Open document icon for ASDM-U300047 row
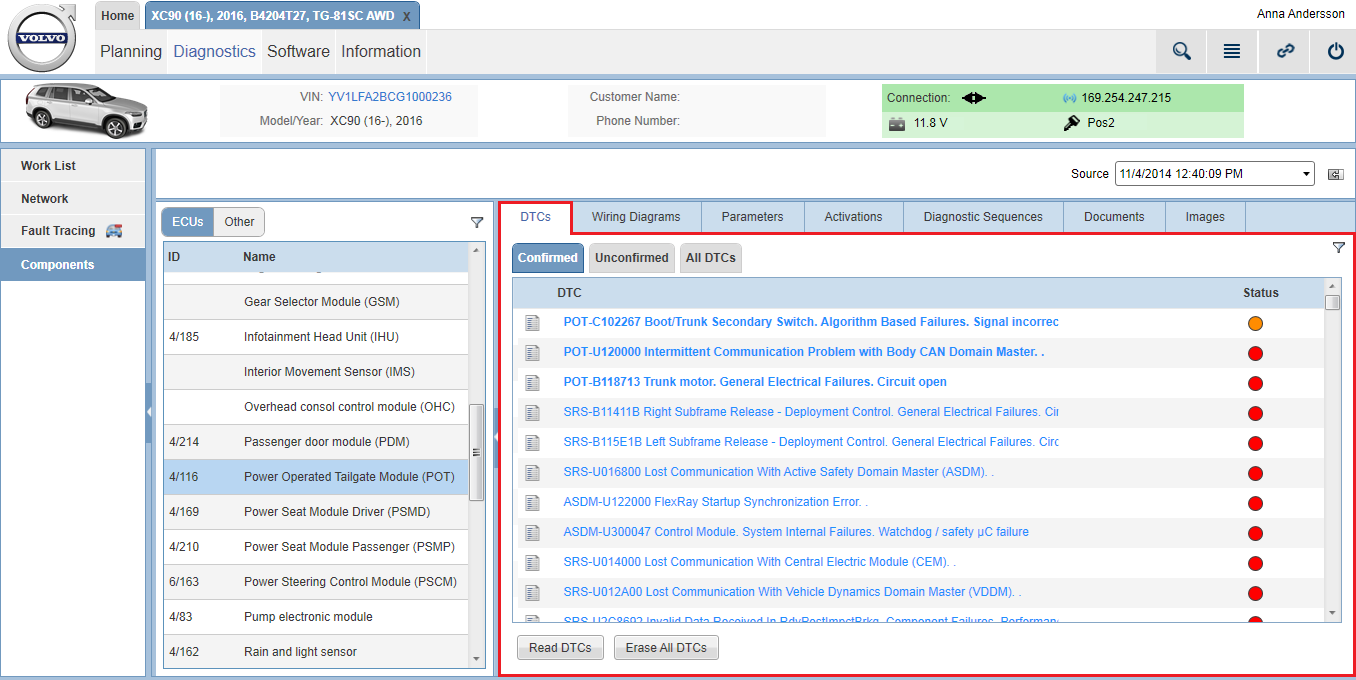 point(532,532)
